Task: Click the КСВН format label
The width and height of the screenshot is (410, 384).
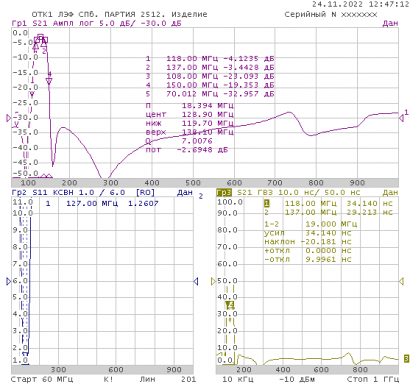Action: (64, 193)
